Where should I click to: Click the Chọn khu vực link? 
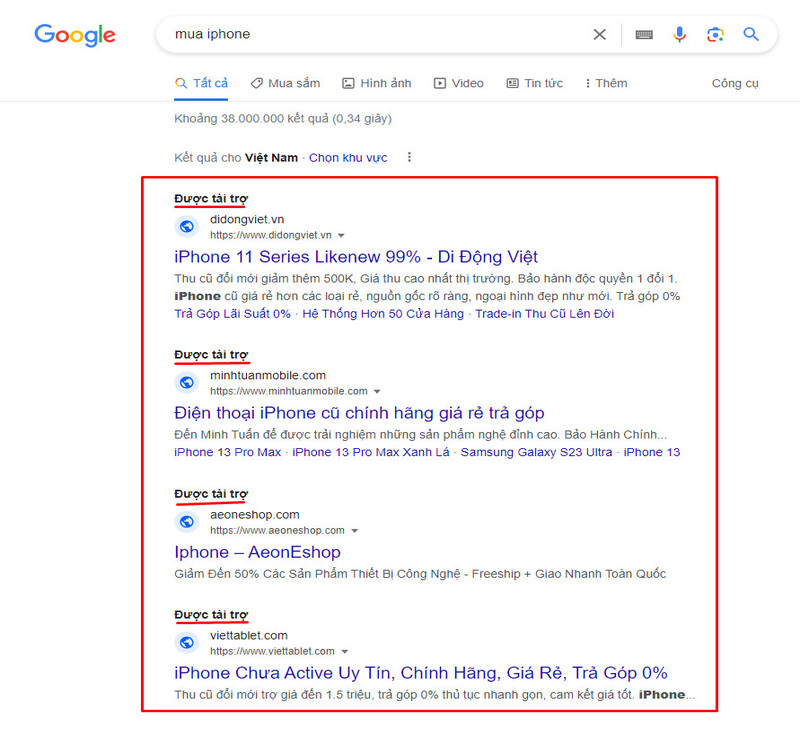click(348, 158)
